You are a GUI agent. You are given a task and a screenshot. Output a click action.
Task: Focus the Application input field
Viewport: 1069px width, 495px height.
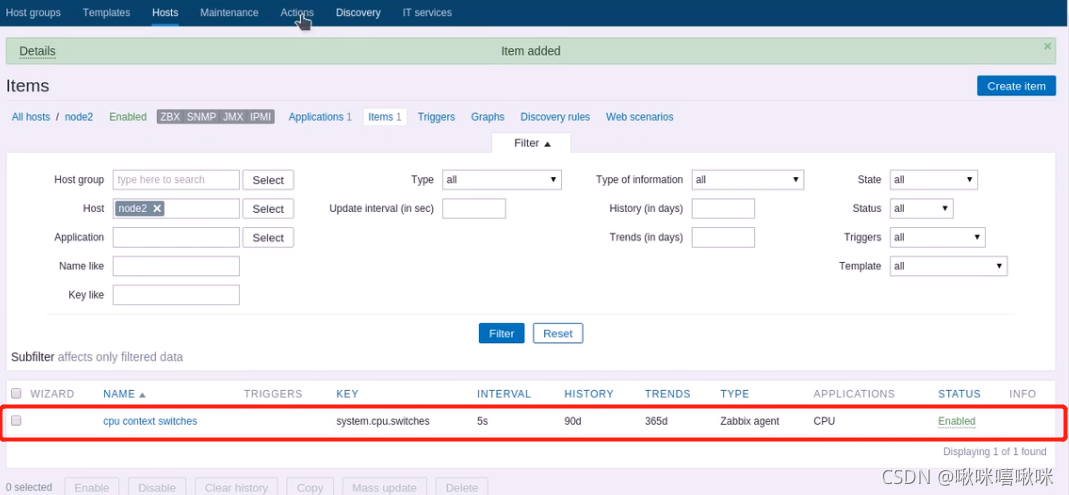tap(176, 237)
